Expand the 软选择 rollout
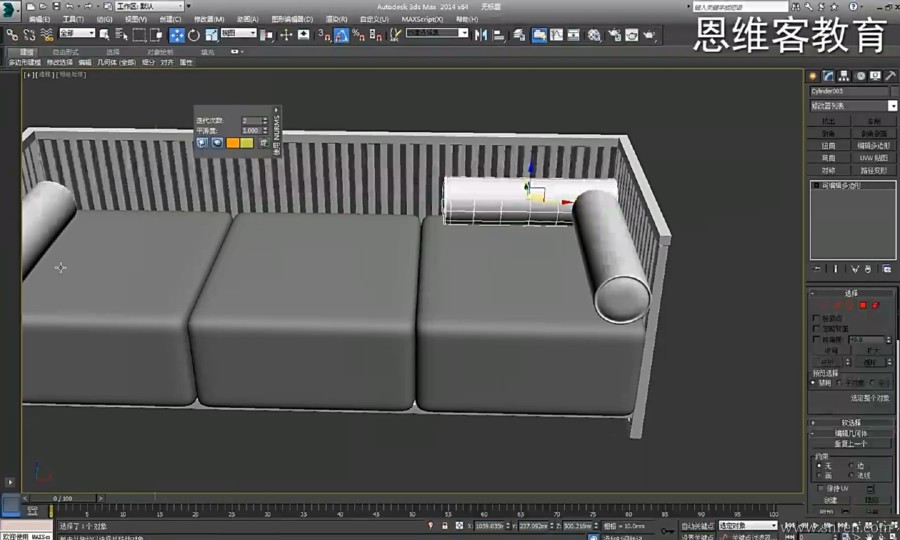 852,422
